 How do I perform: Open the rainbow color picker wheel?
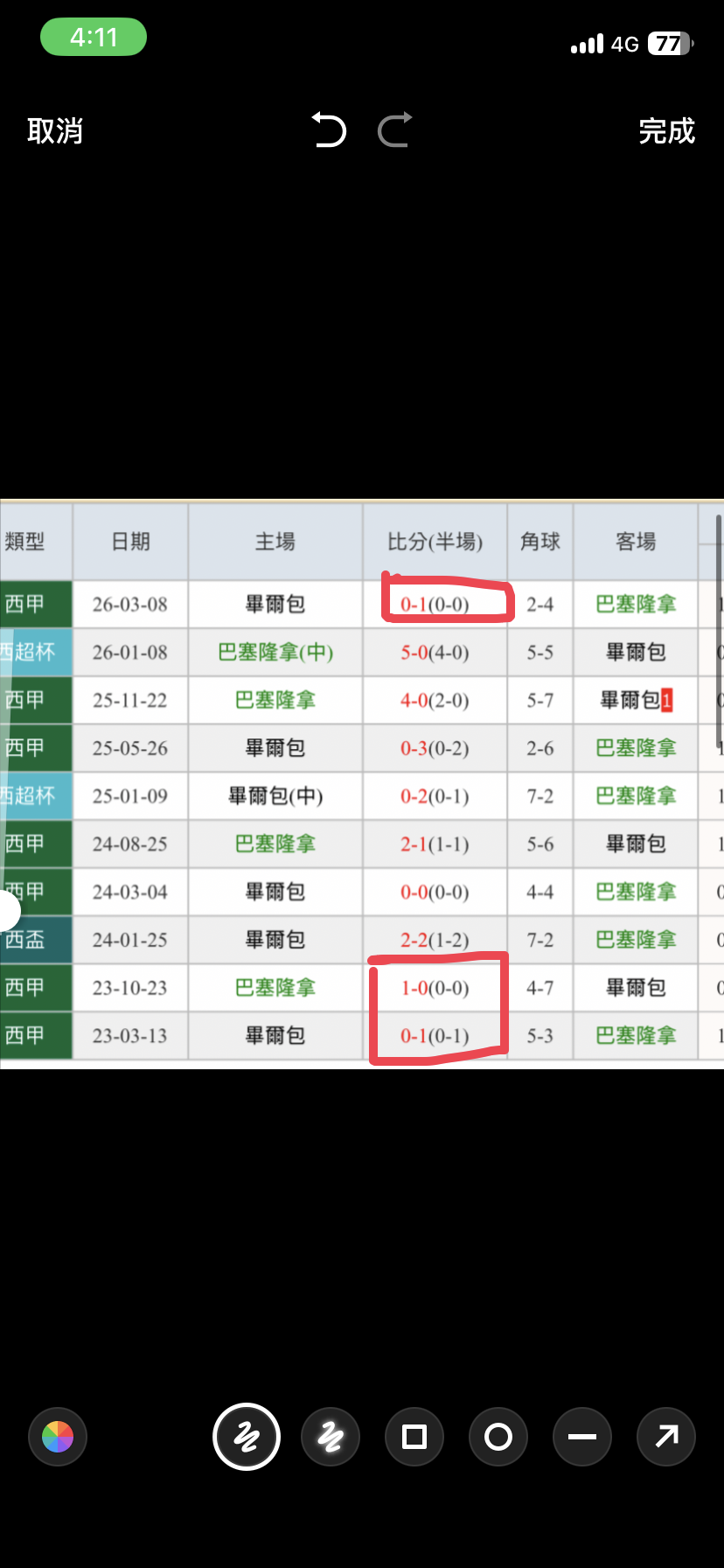click(x=58, y=1437)
